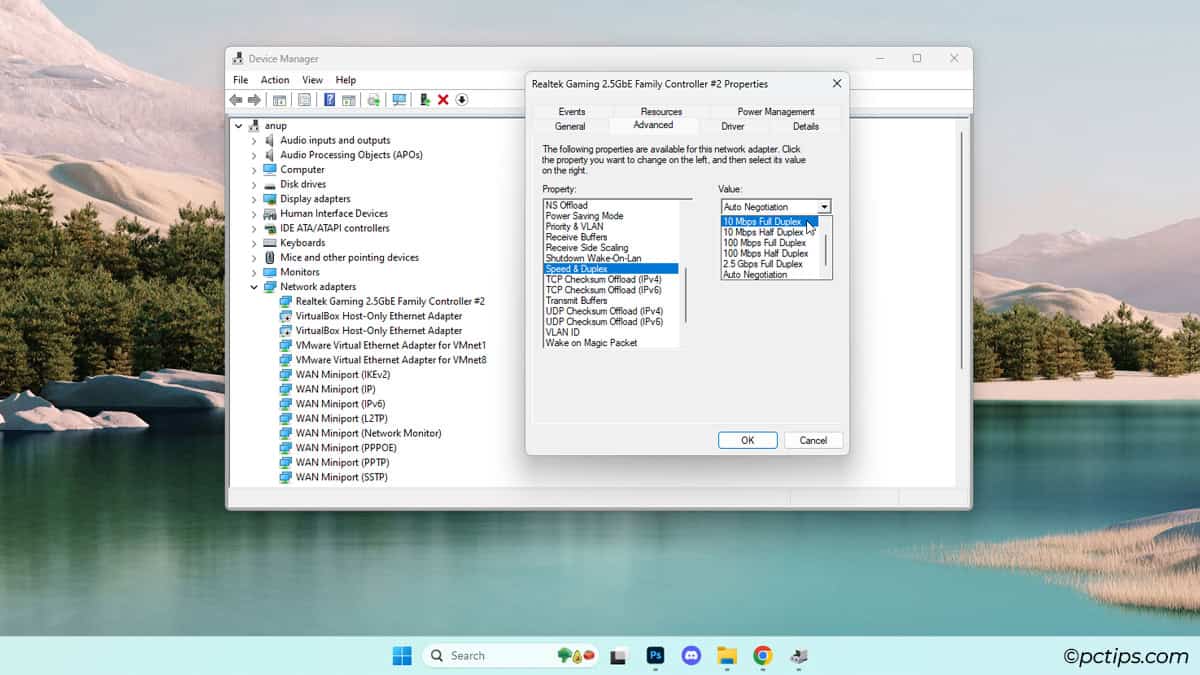This screenshot has height=675, width=1200.
Task: Select Realtek Gaming 2.5GbE Family Controller #2 in tree
Action: point(390,301)
